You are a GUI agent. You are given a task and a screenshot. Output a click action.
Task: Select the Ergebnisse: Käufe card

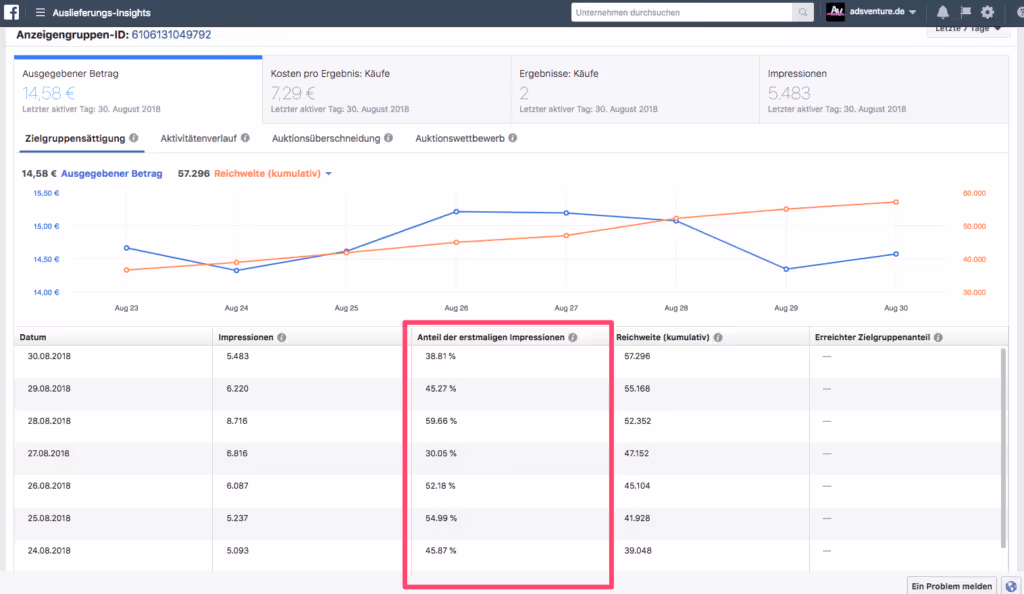pyautogui.click(x=635, y=91)
